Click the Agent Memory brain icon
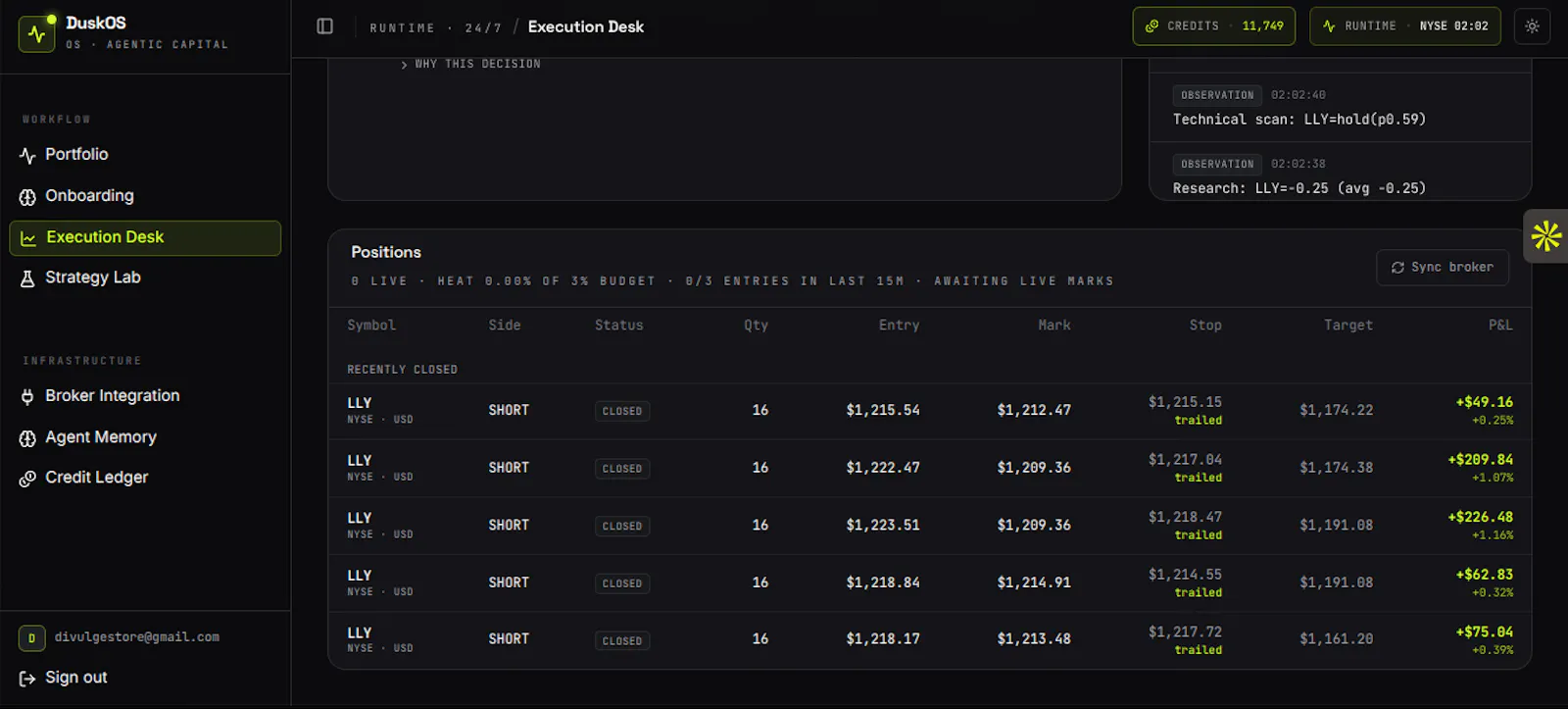The width and height of the screenshot is (1568, 709). [x=27, y=438]
